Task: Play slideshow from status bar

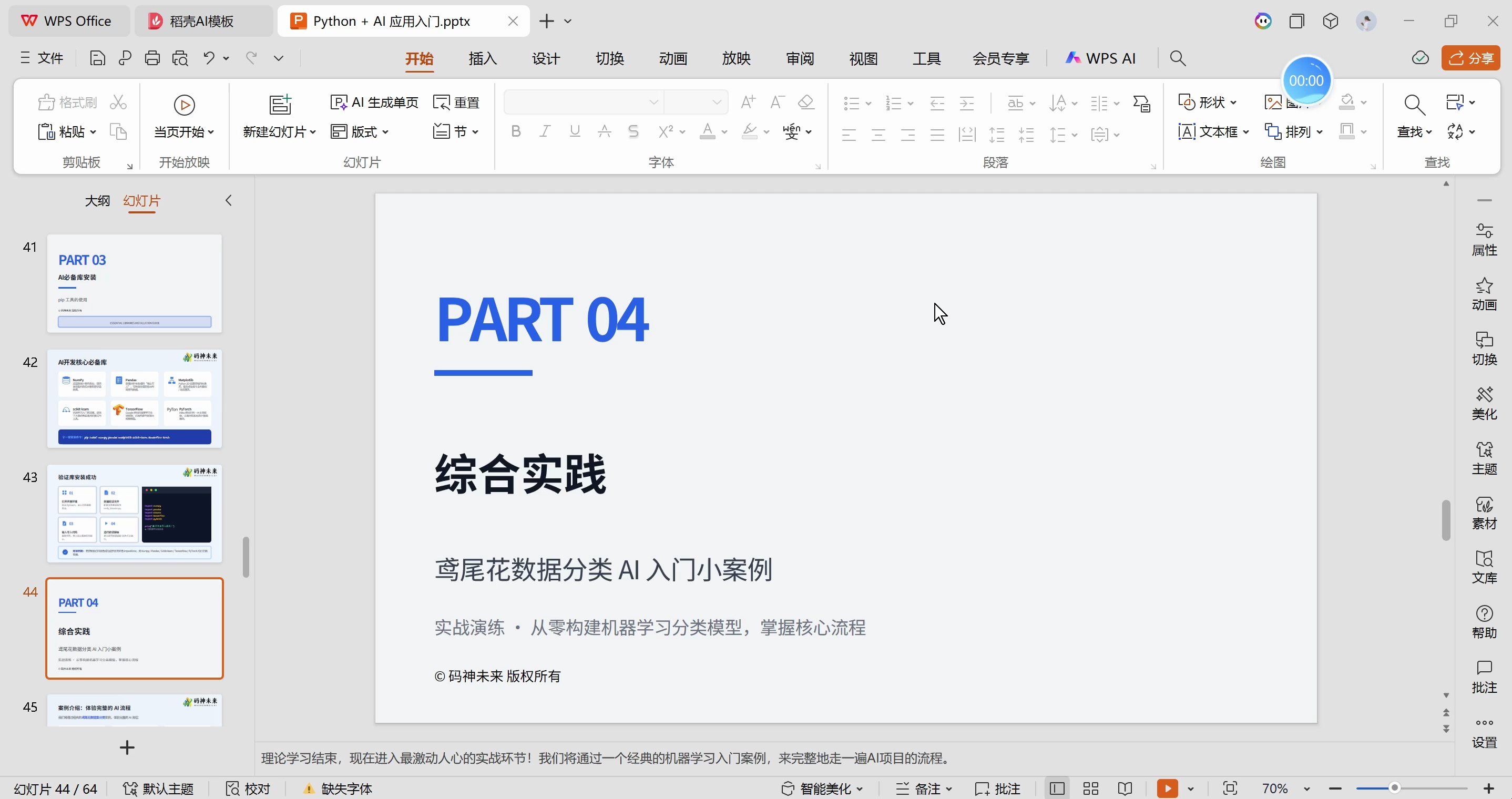Action: click(x=1167, y=788)
